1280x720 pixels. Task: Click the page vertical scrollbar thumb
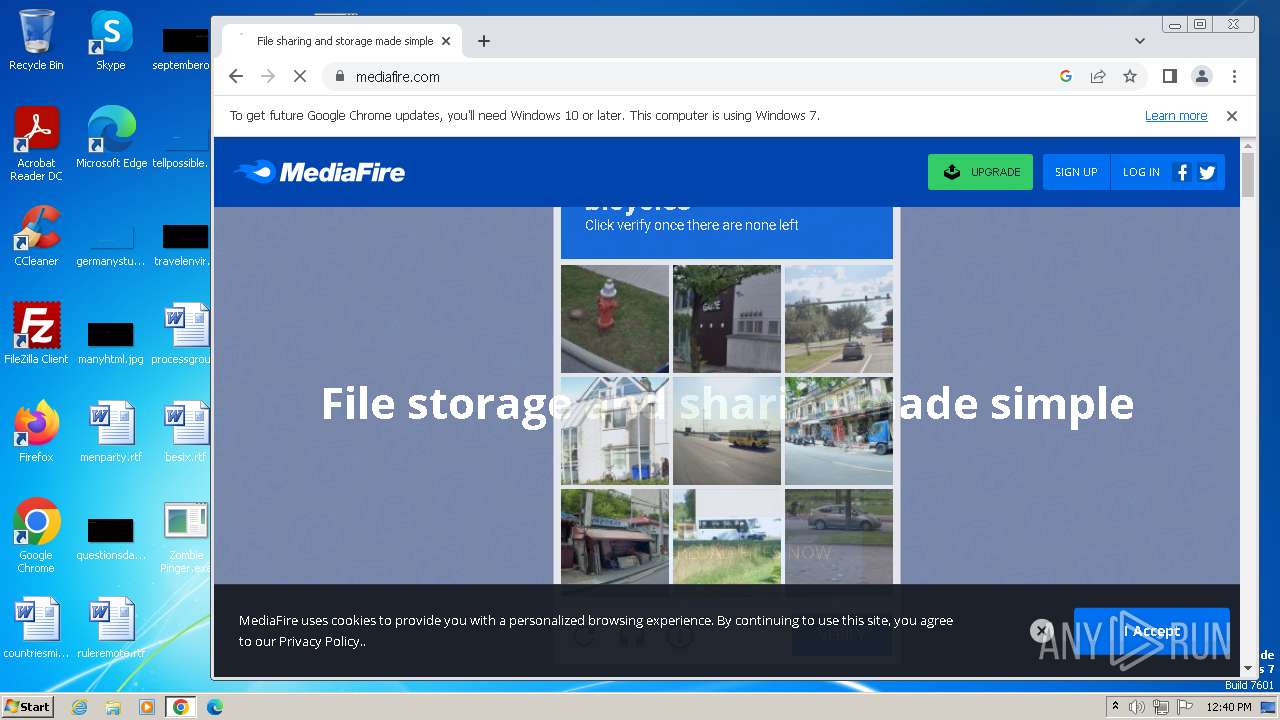tap(1248, 175)
